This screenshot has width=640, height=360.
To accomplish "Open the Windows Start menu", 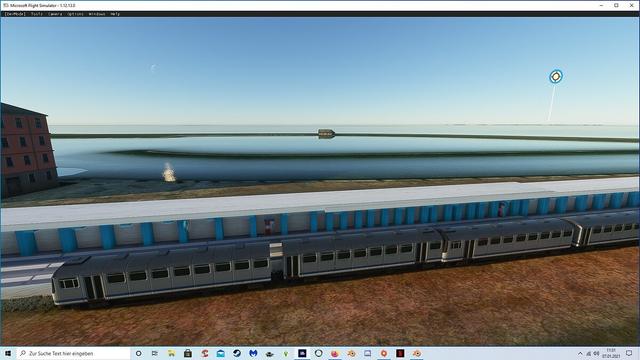I will pyautogui.click(x=8, y=353).
